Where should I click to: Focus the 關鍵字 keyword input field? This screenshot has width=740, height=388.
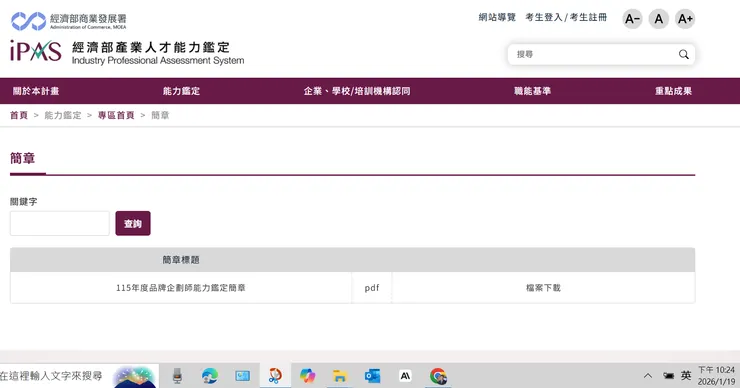point(59,223)
